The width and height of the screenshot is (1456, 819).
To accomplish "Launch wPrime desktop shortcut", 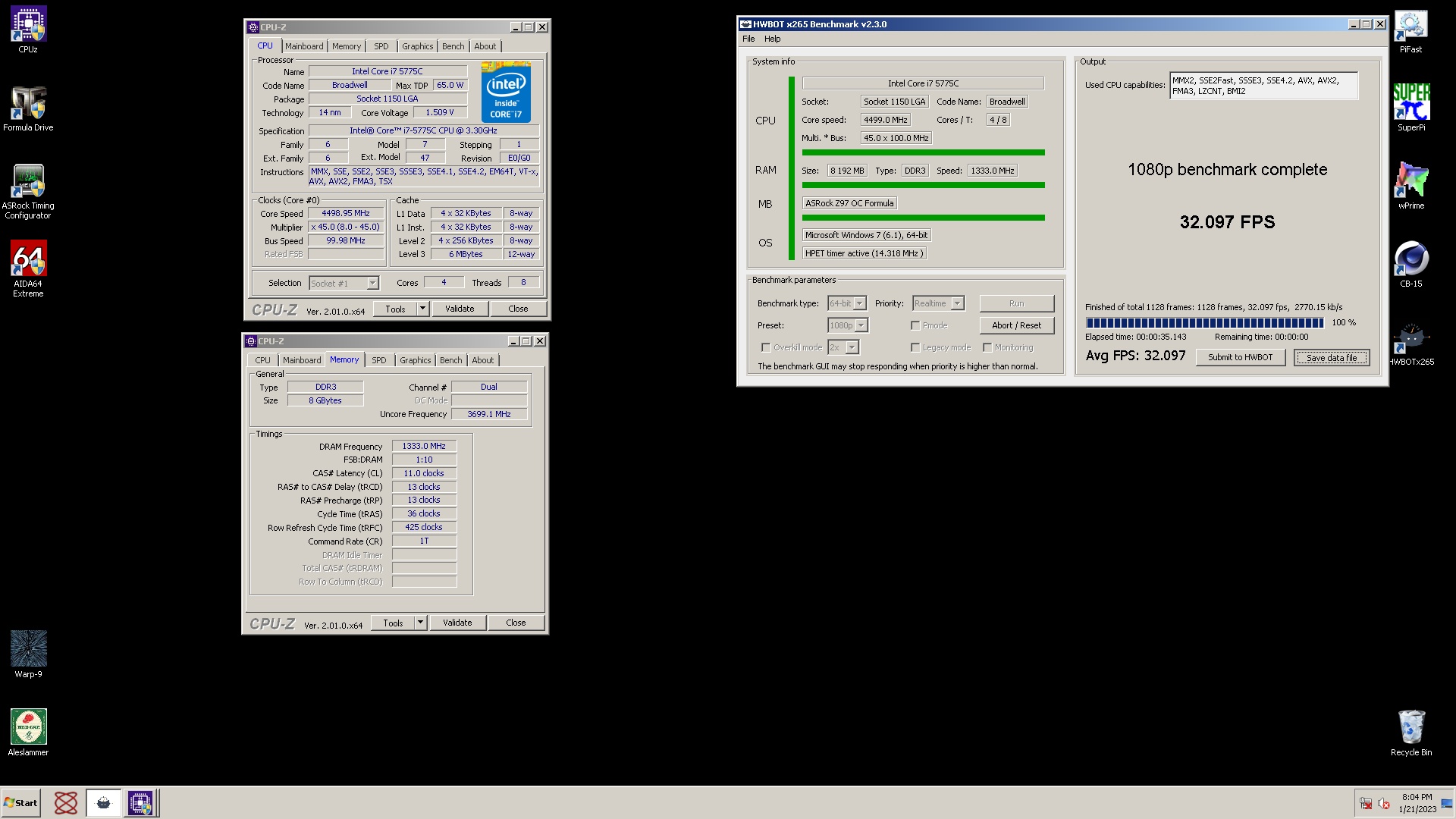I will pos(1410,187).
